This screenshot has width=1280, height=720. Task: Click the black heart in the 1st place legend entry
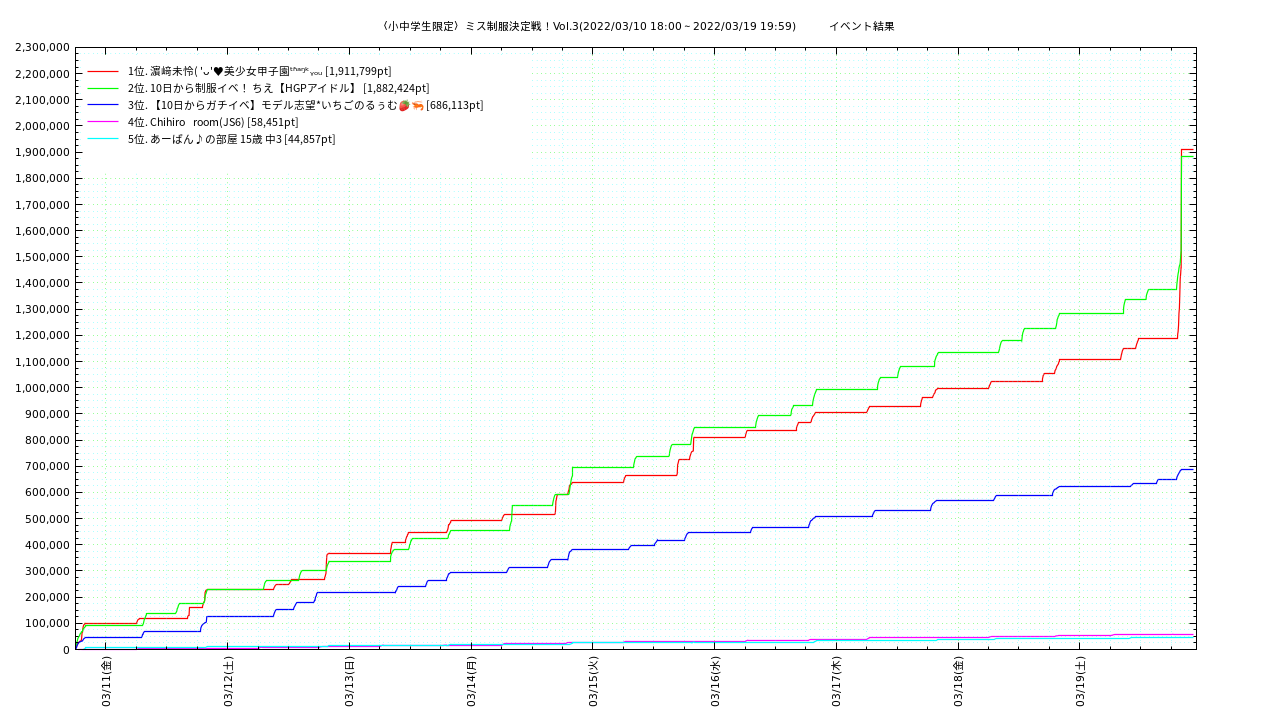(x=218, y=71)
